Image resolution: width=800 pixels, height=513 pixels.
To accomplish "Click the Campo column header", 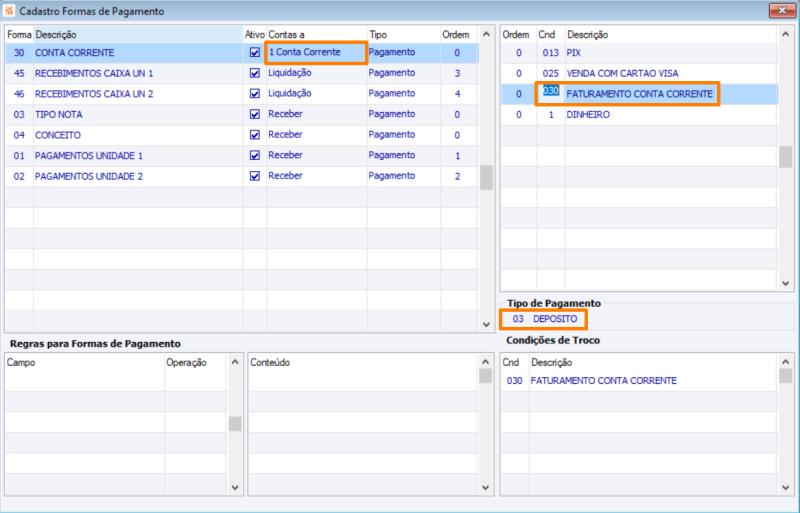I will point(85,362).
